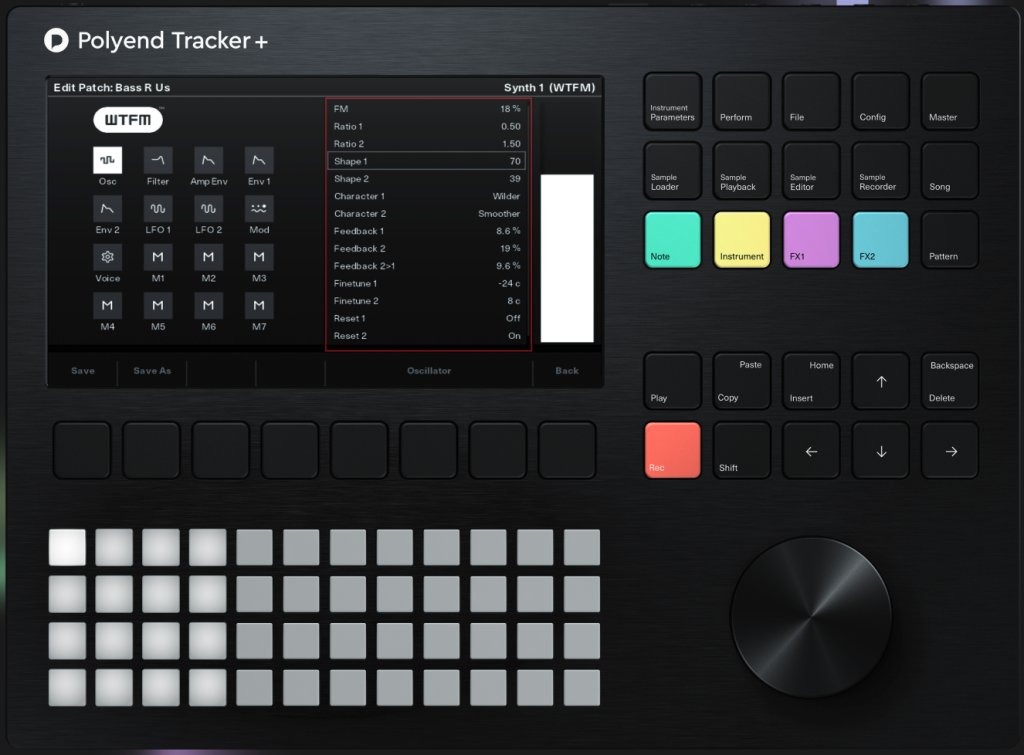Click the Save screen label
Viewport: 1024px width, 755px height.
point(83,370)
